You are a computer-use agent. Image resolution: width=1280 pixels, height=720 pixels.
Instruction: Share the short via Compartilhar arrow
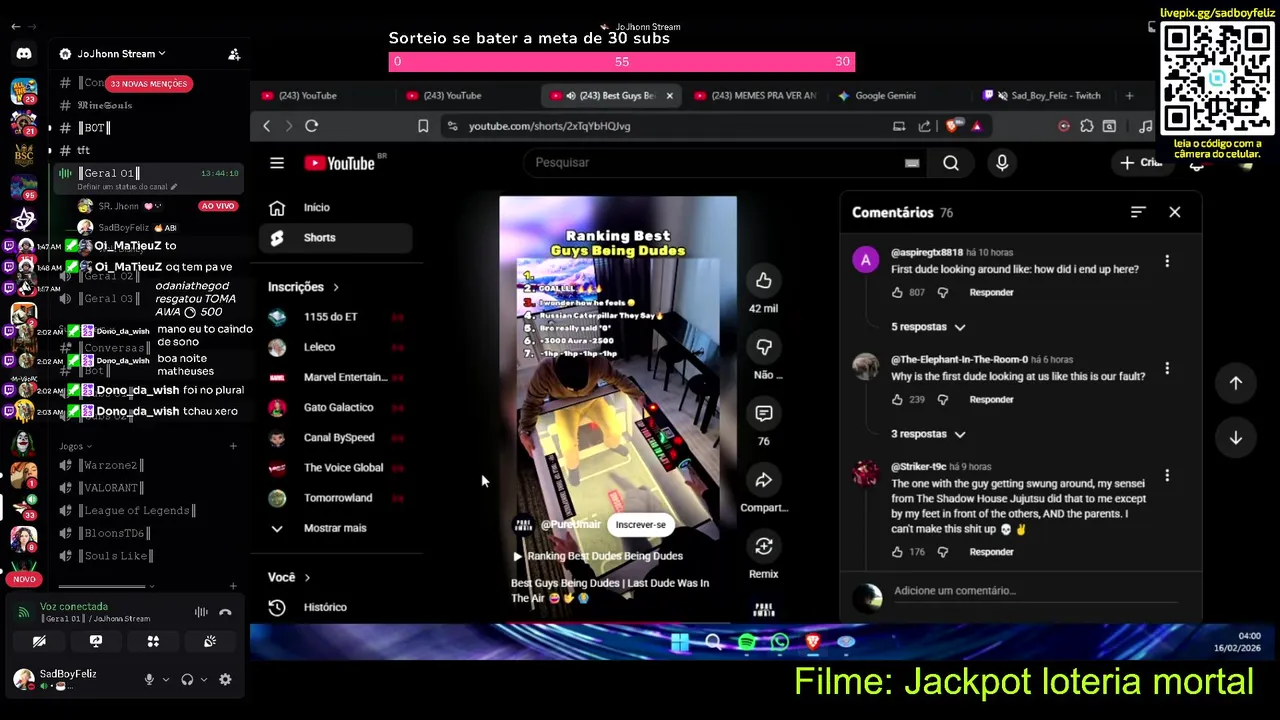(764, 480)
